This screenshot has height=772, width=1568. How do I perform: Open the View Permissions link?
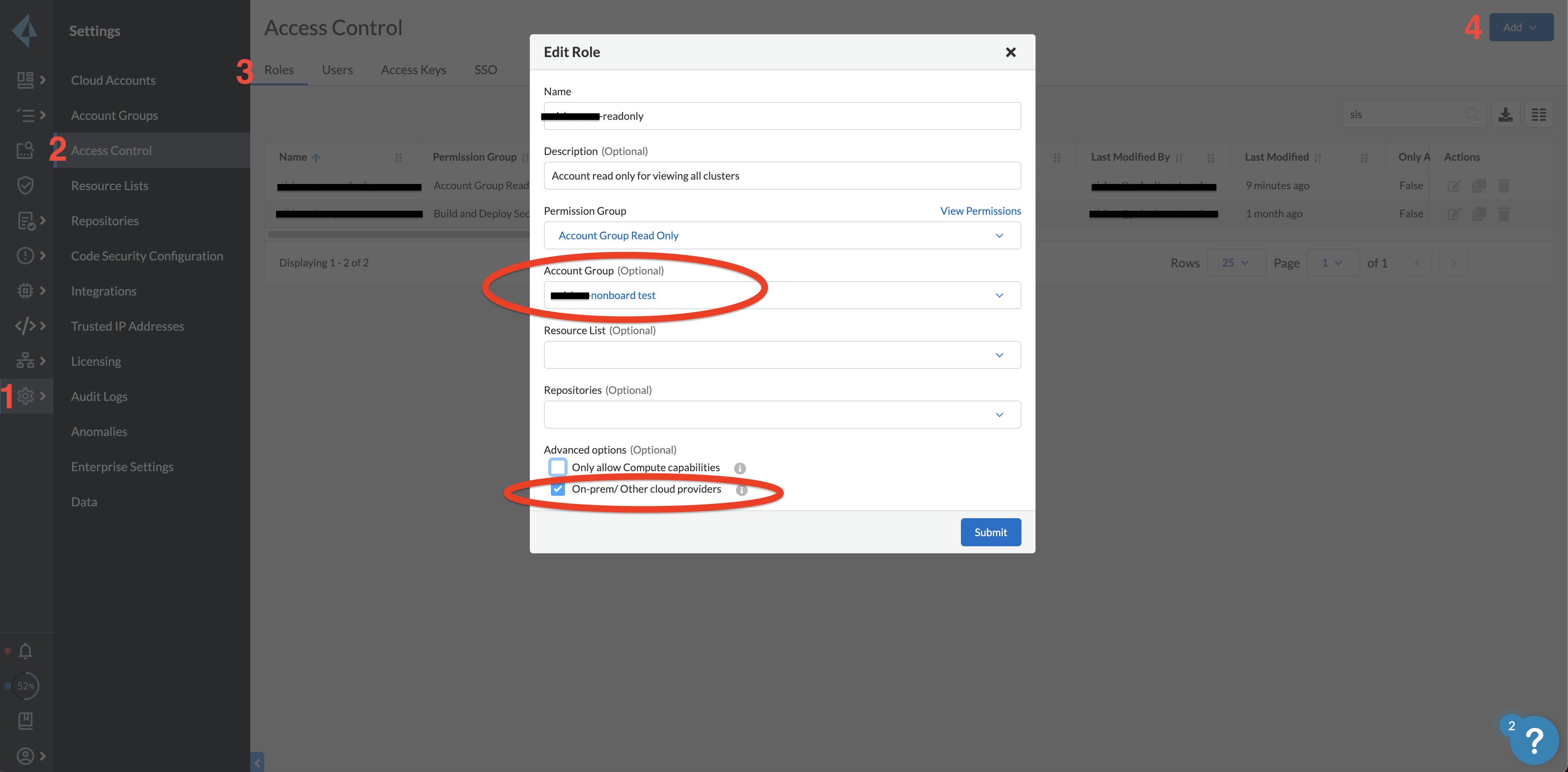[980, 211]
